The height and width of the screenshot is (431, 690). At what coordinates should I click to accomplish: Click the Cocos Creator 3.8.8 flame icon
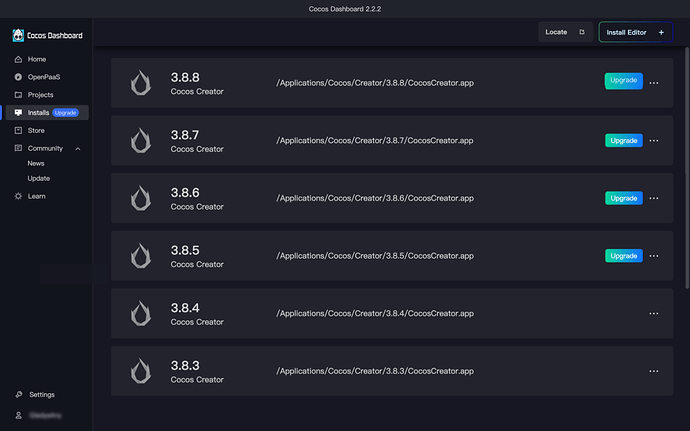141,83
